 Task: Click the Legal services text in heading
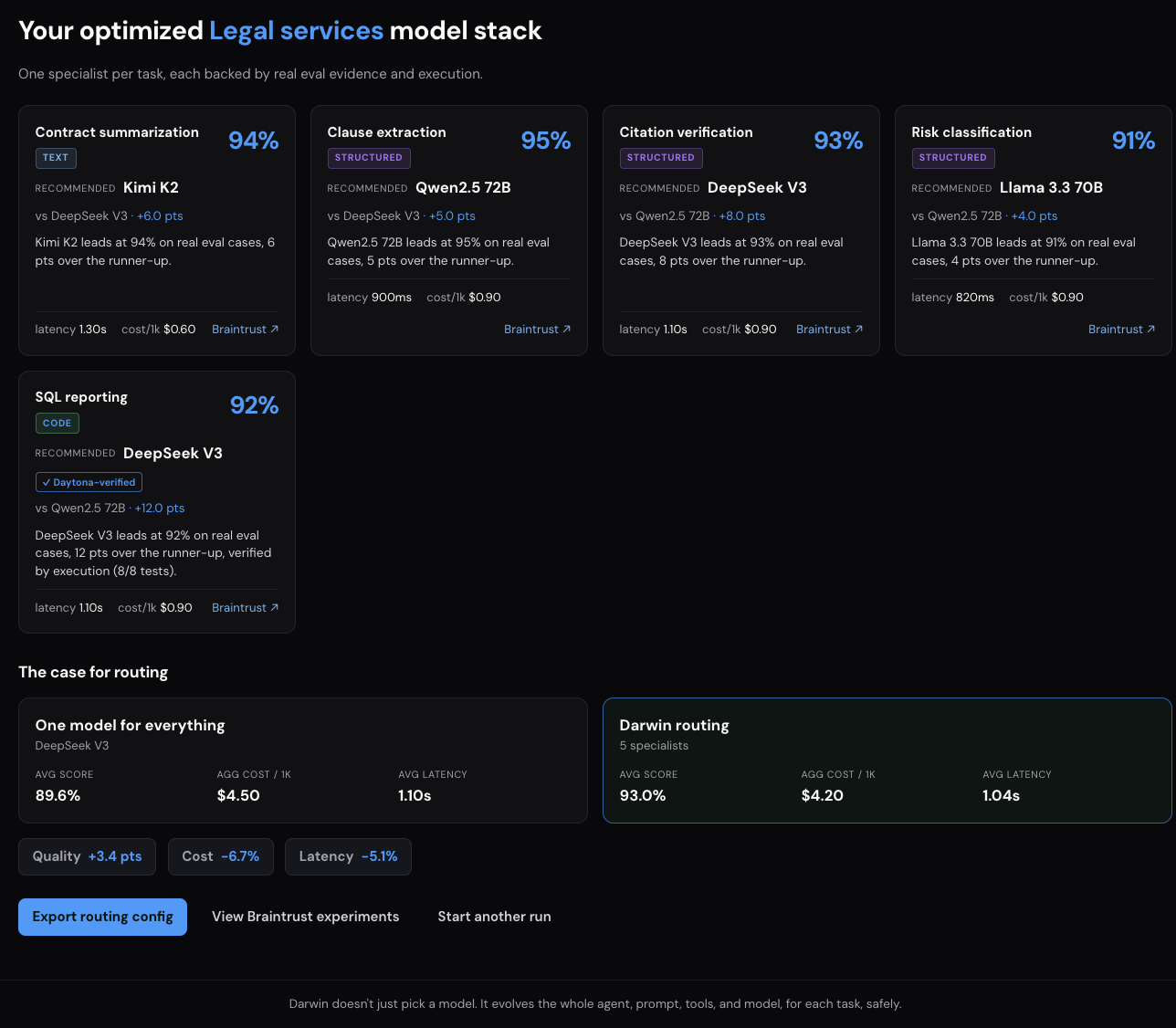[296, 31]
